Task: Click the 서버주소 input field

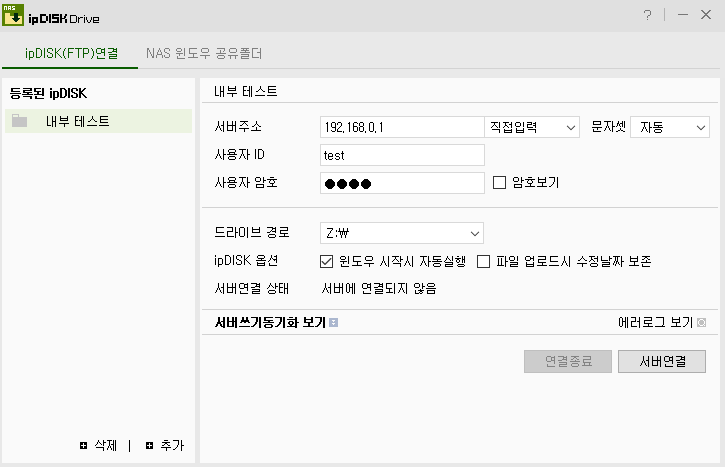Action: [402, 127]
